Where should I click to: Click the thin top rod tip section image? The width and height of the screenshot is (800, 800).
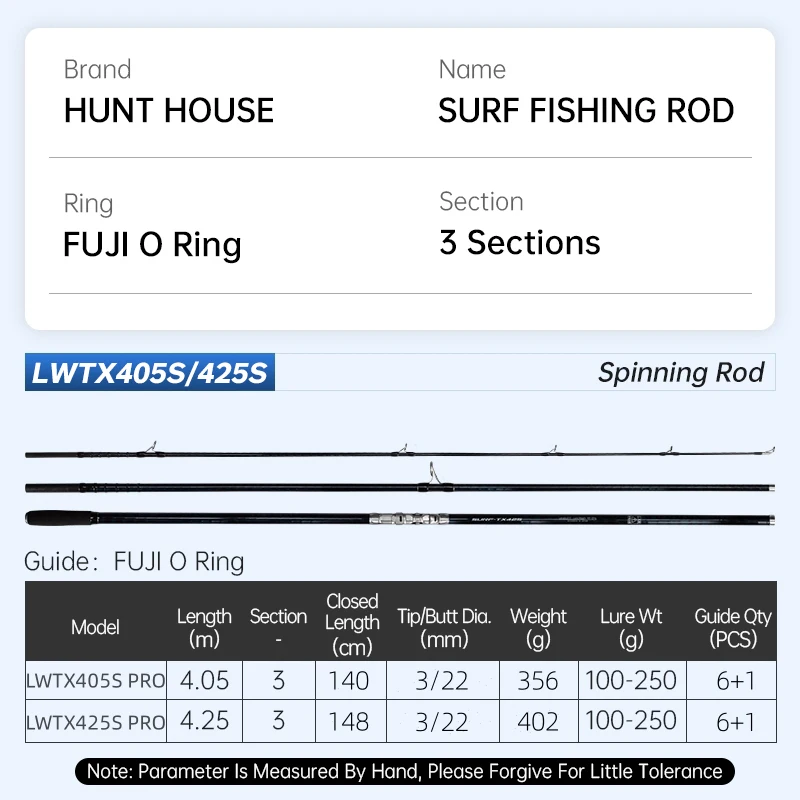[x=400, y=455]
